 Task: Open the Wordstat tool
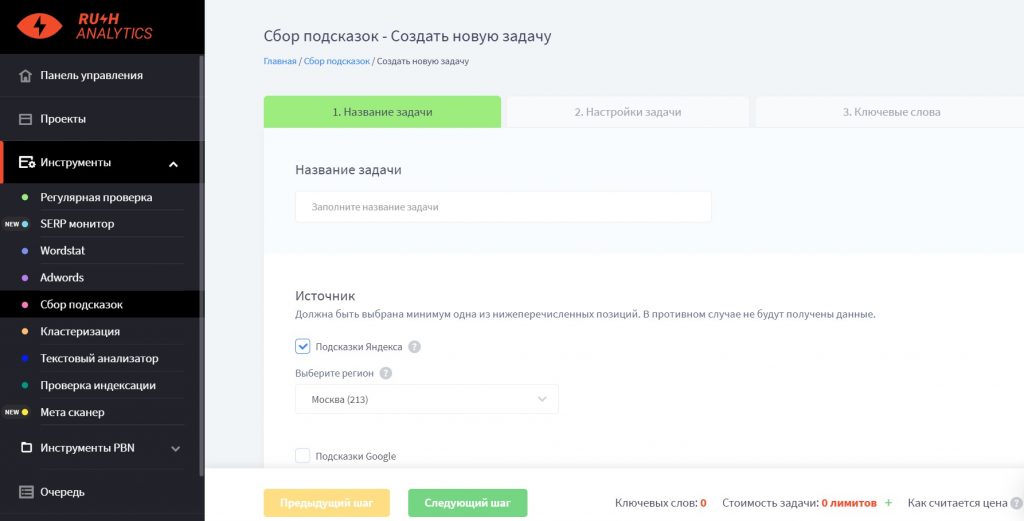(63, 251)
